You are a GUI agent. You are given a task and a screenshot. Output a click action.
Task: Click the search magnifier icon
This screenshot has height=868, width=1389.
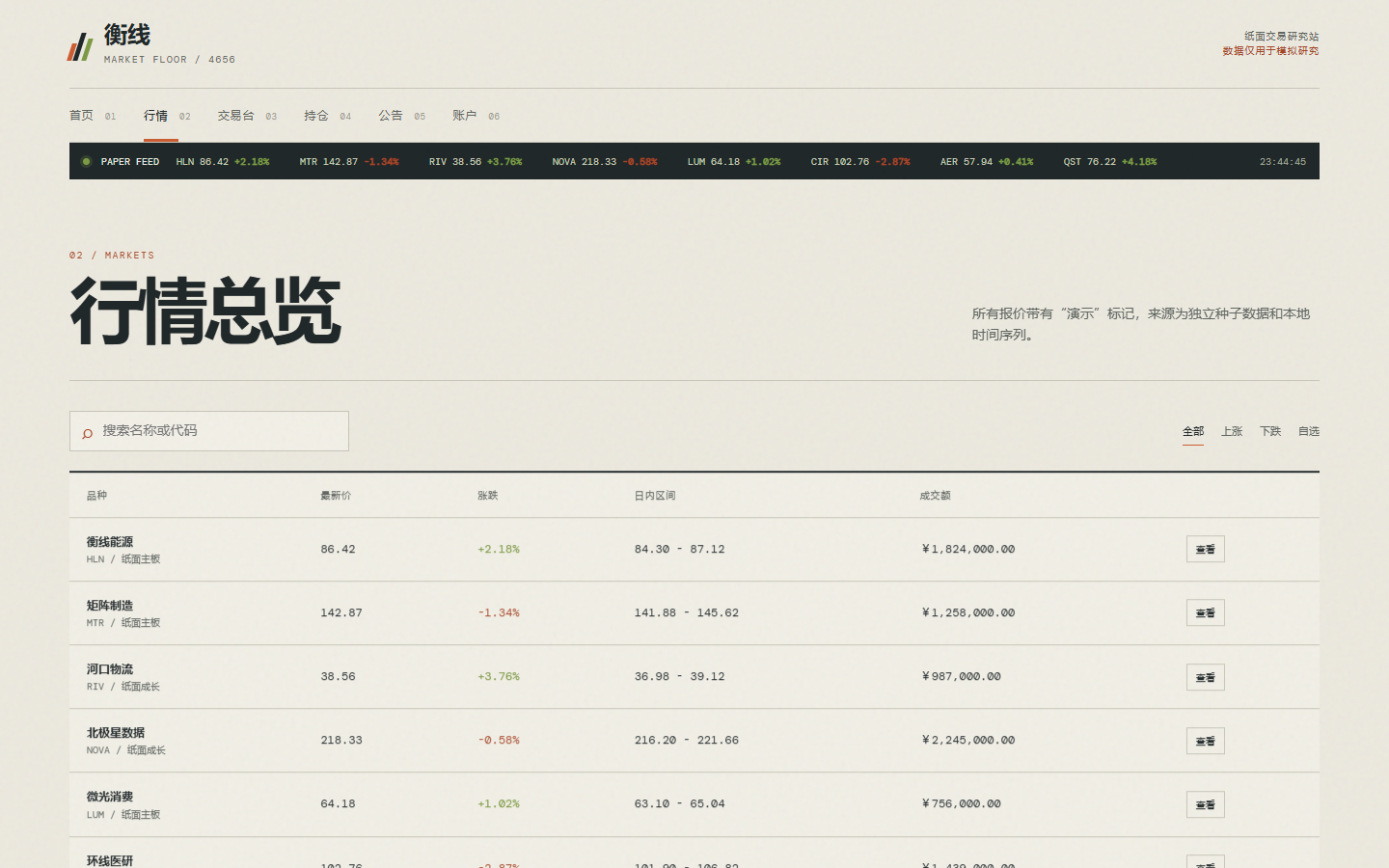88,433
